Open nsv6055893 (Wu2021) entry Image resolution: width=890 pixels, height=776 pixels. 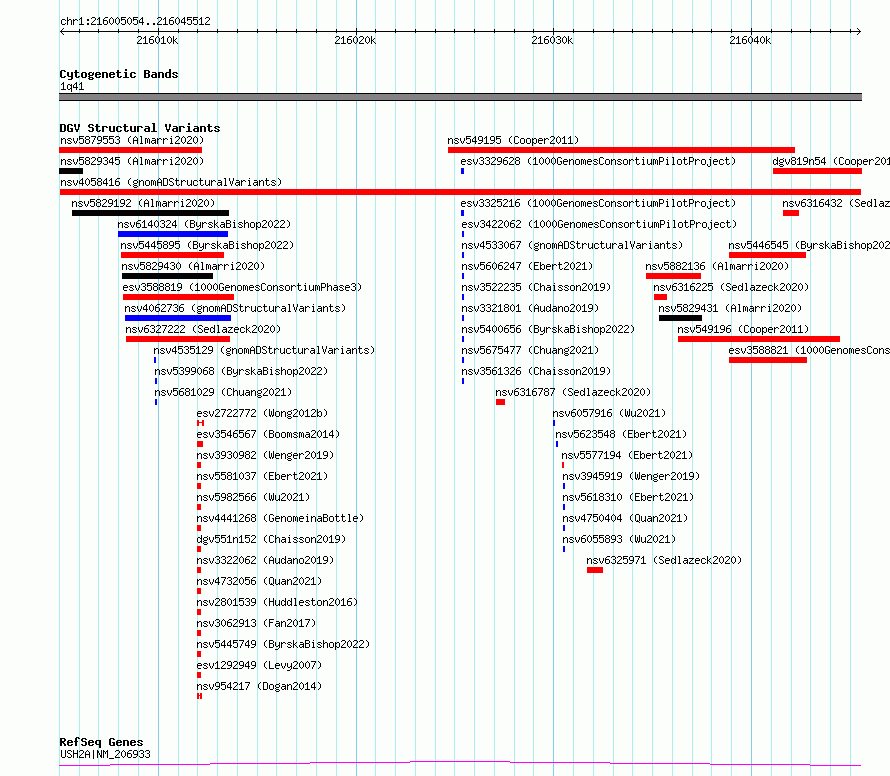click(619, 539)
